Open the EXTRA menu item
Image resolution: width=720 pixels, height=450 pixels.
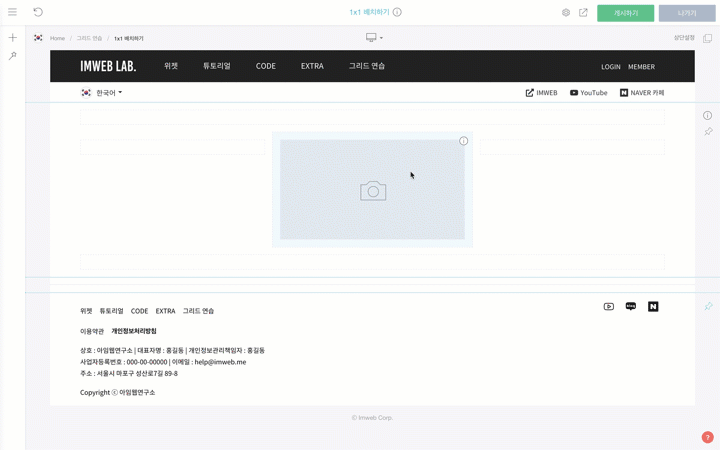312,66
